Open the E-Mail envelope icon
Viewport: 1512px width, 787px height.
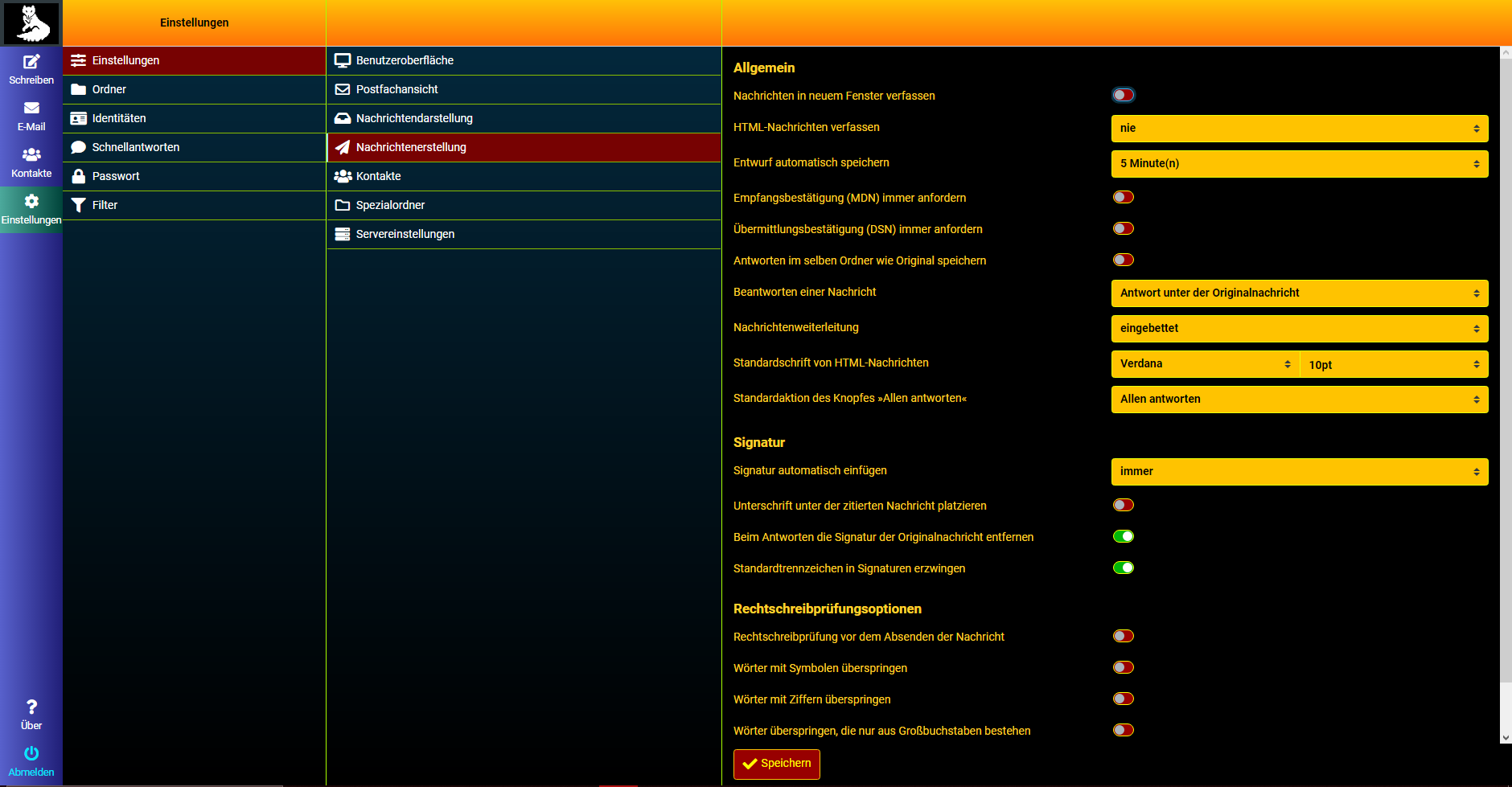(31, 109)
